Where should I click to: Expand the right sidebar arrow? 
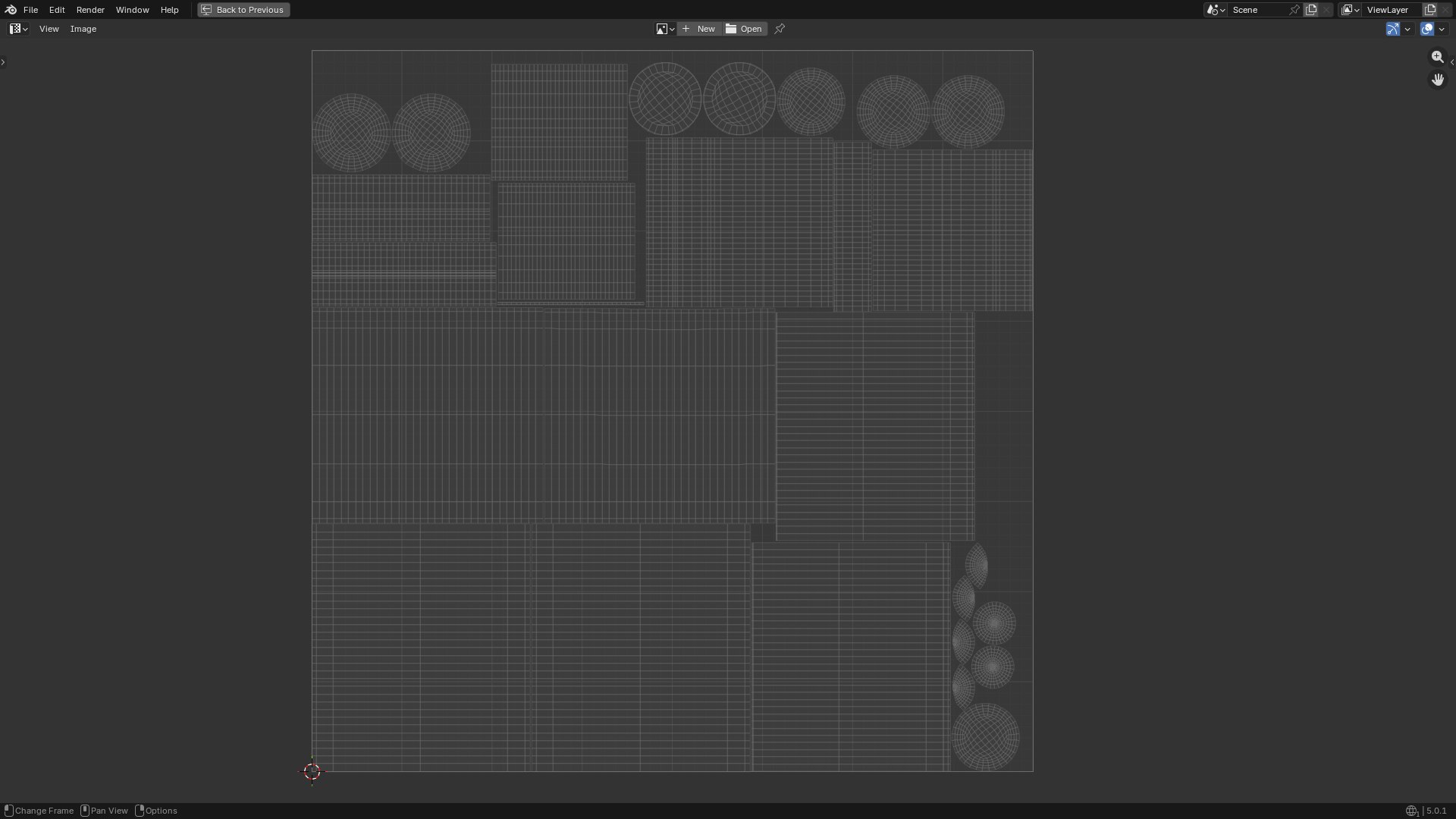pyautogui.click(x=1451, y=62)
